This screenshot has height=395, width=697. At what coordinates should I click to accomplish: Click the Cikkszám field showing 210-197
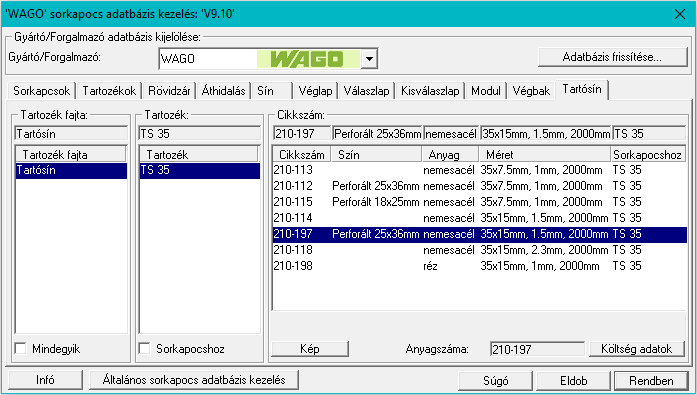(302, 133)
